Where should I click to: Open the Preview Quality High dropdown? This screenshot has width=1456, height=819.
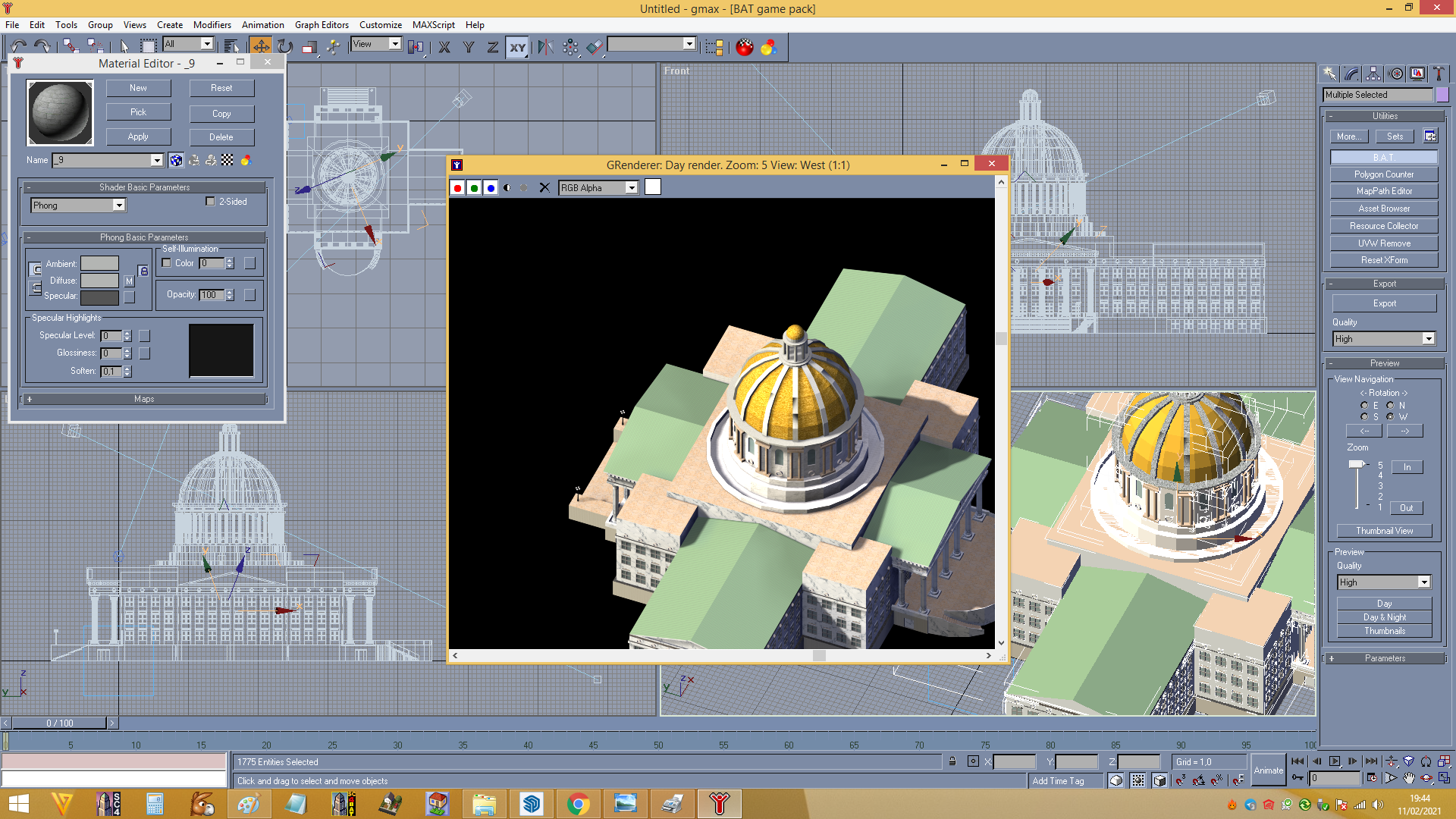(1384, 582)
